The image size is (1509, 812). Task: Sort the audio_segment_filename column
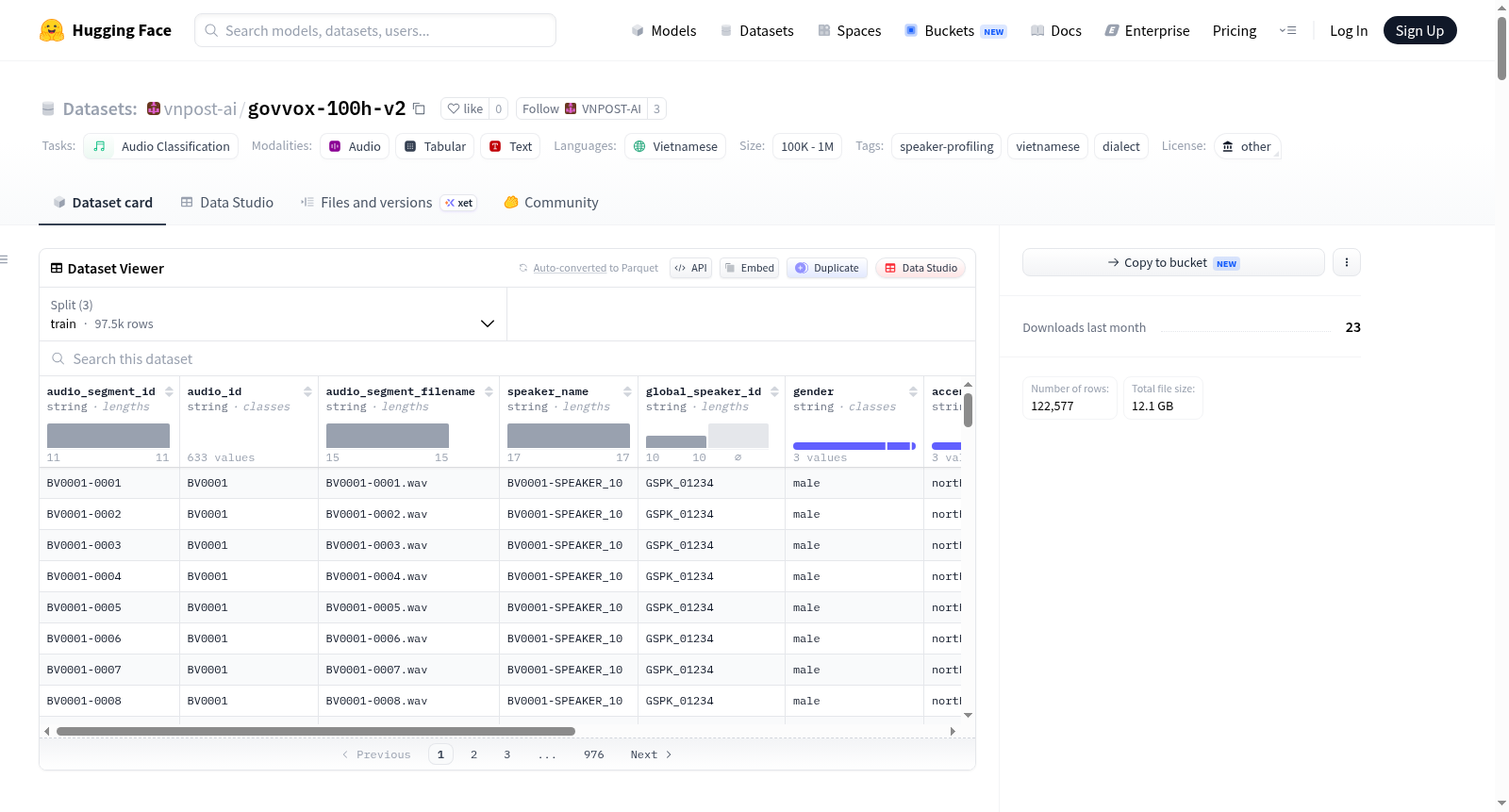pos(489,391)
